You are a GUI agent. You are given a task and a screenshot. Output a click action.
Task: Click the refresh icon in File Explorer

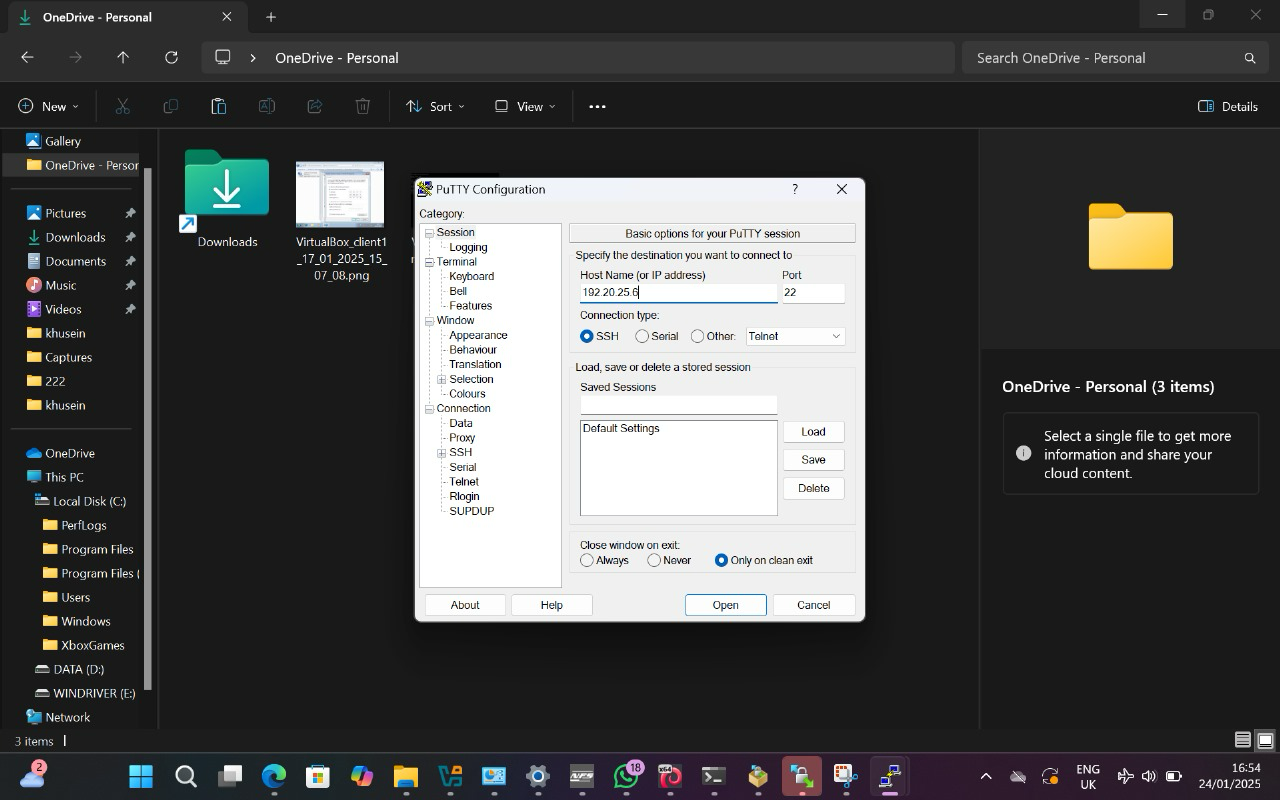point(171,58)
